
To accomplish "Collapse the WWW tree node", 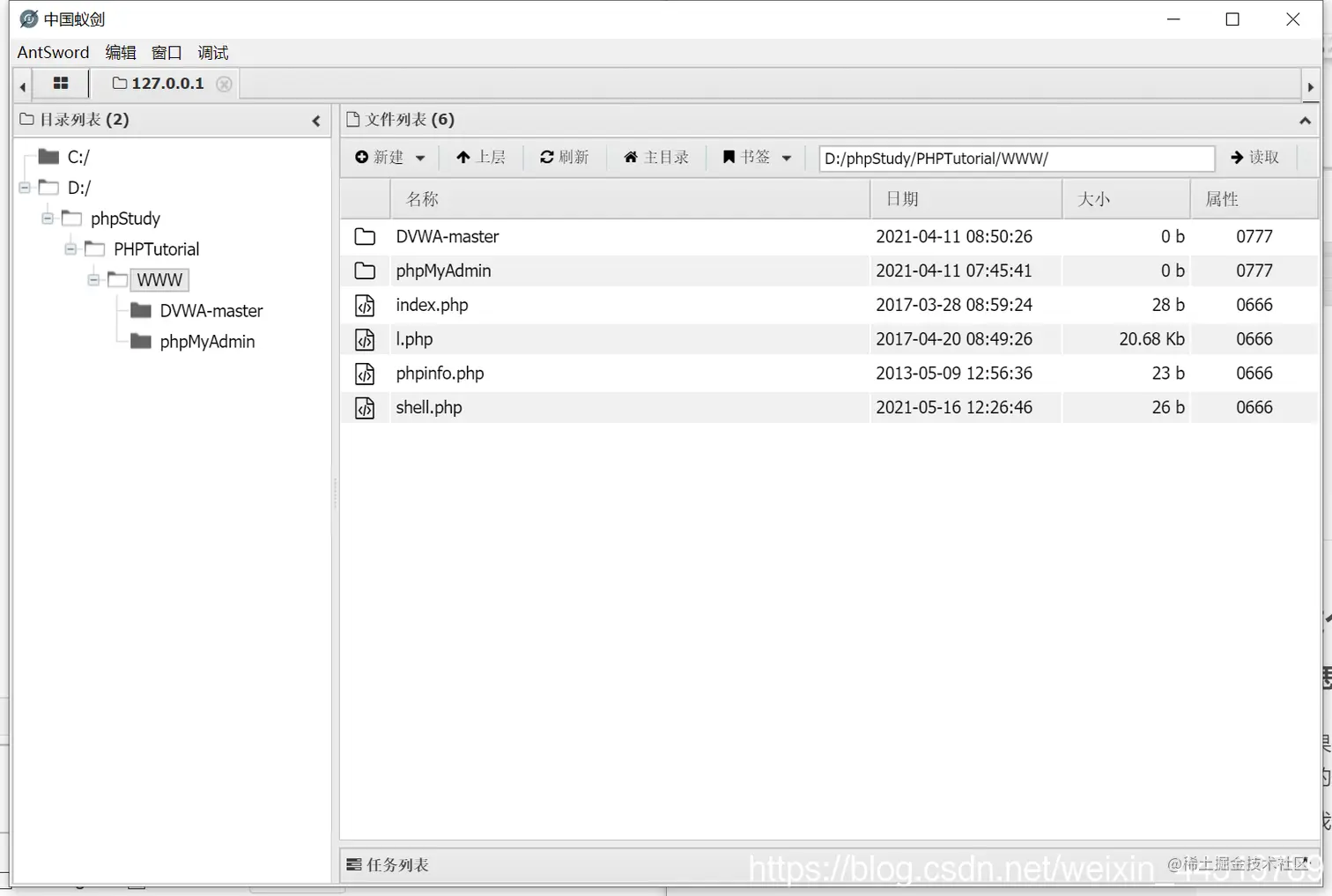I will [93, 280].
